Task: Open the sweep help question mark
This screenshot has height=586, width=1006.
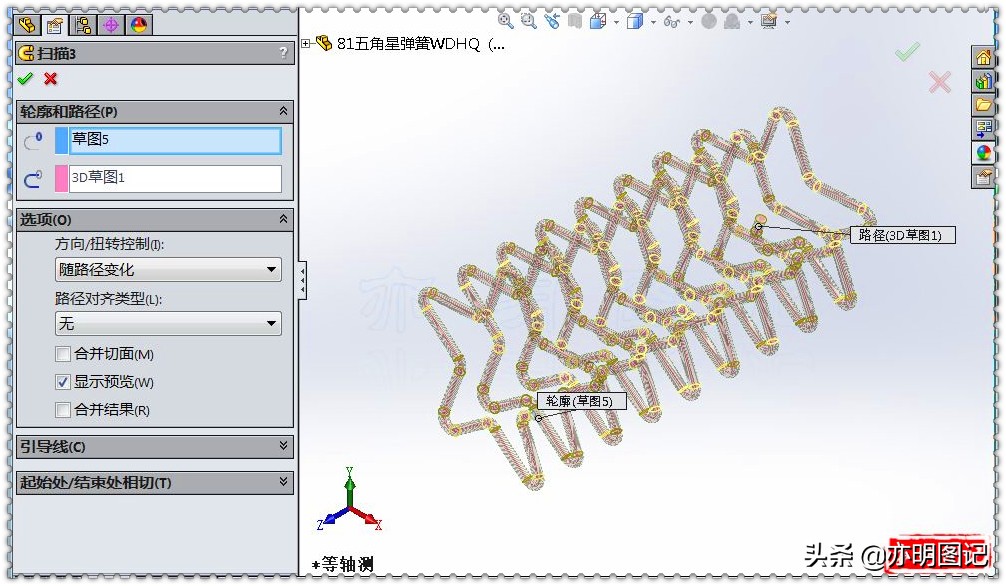Action: (x=283, y=52)
